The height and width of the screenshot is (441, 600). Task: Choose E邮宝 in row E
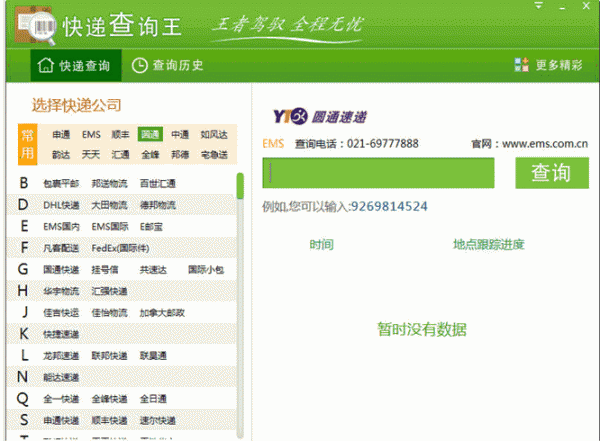pyautogui.click(x=151, y=227)
